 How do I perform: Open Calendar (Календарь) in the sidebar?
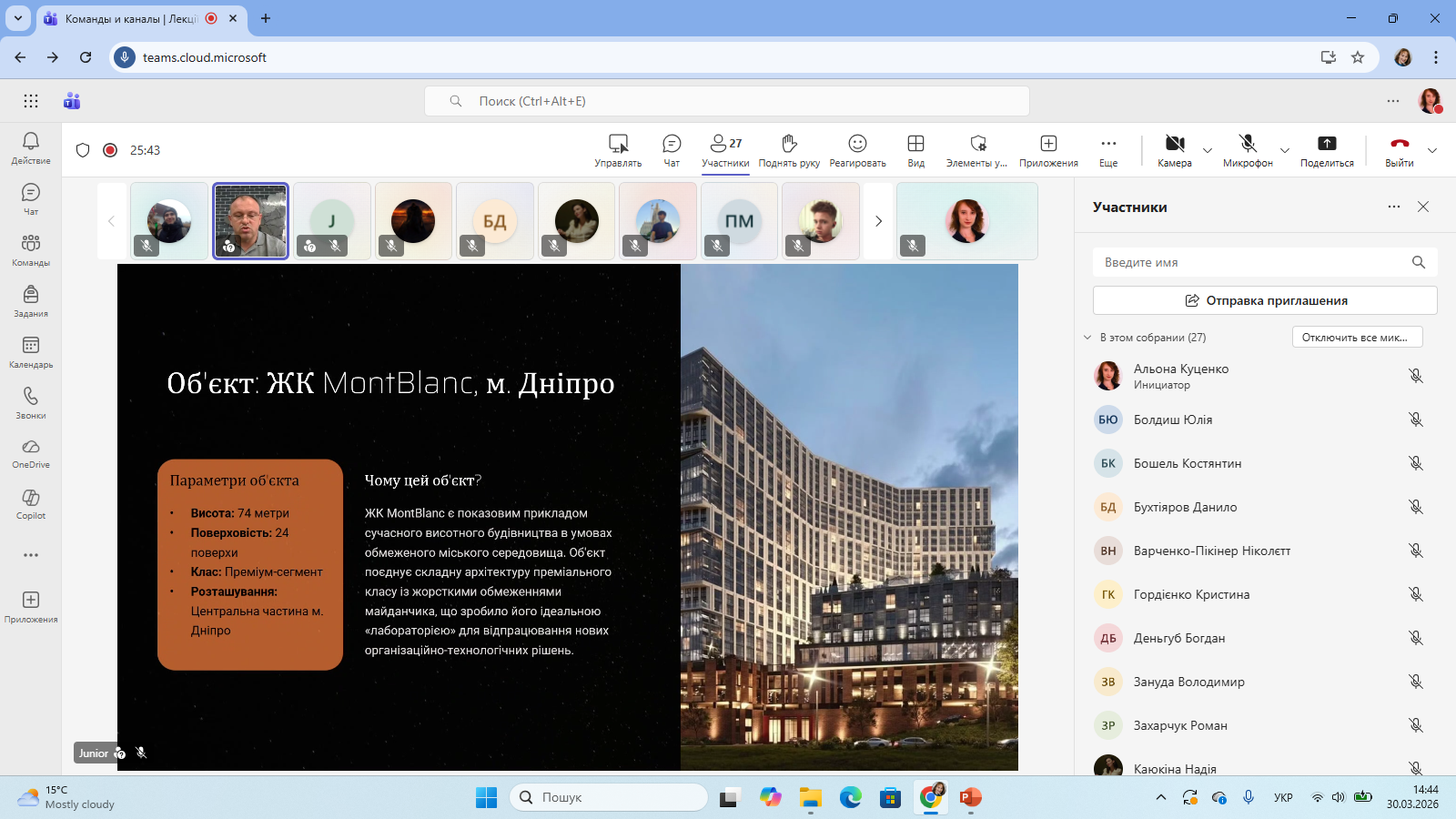(x=31, y=351)
